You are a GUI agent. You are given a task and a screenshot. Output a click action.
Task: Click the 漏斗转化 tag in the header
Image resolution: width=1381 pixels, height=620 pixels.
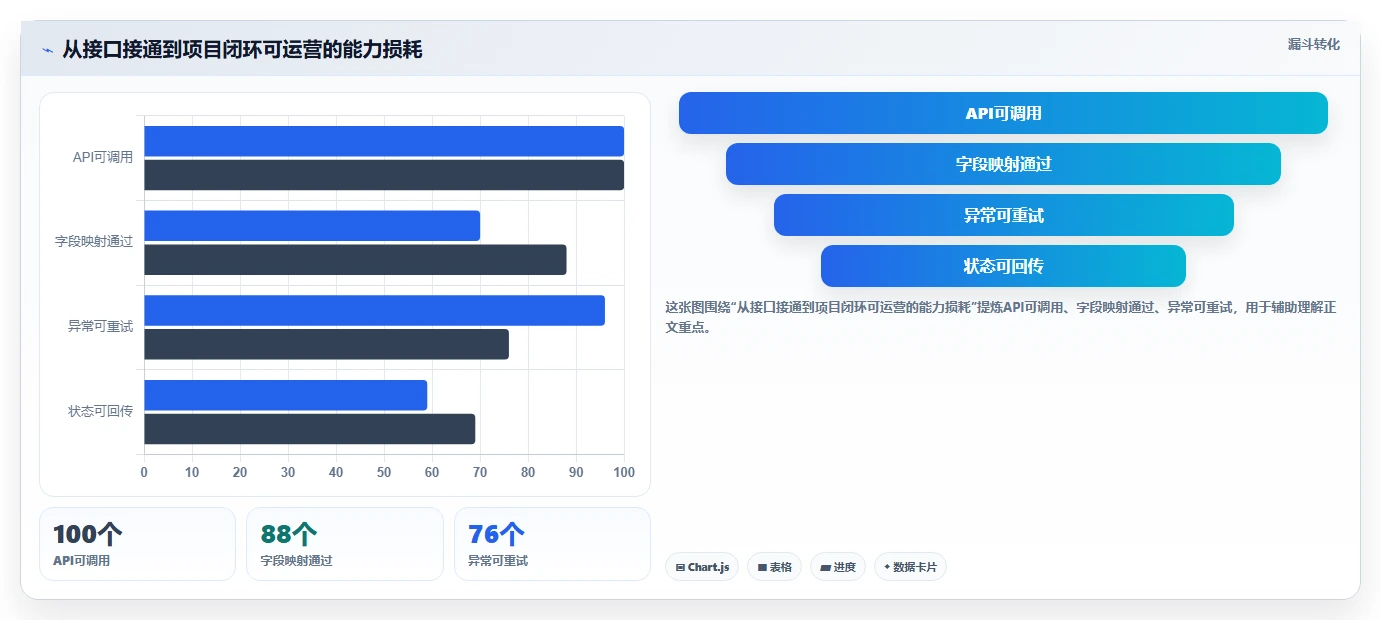coord(1313,45)
